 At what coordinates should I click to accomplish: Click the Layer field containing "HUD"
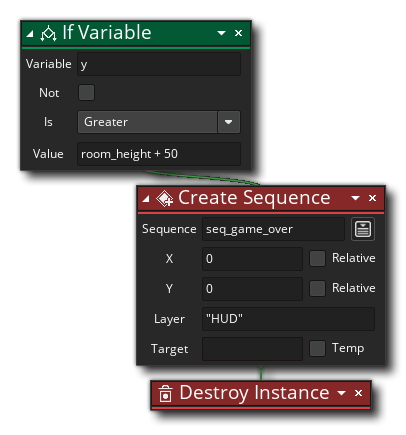click(288, 319)
